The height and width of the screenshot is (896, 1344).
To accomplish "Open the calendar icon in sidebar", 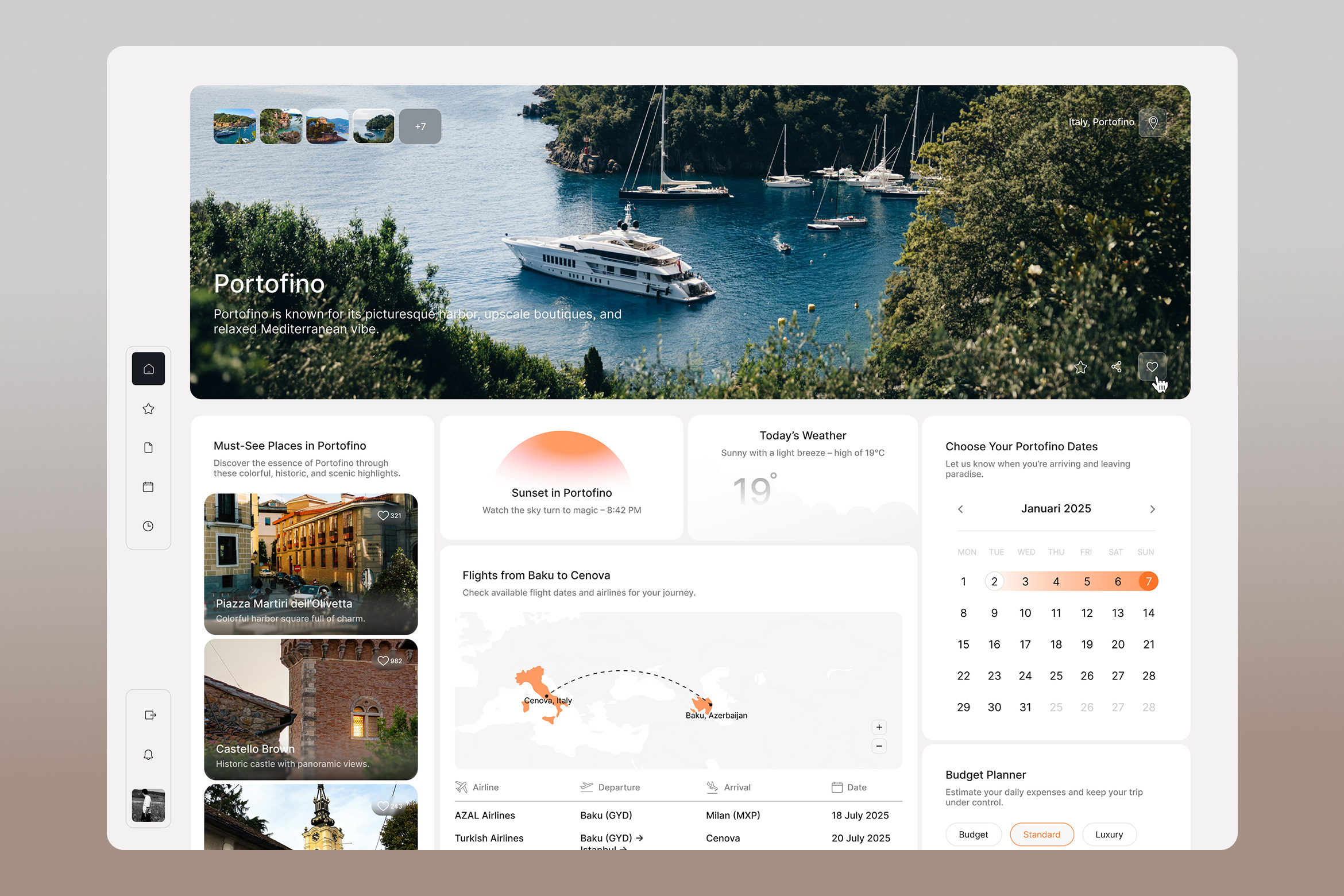I will tap(148, 487).
